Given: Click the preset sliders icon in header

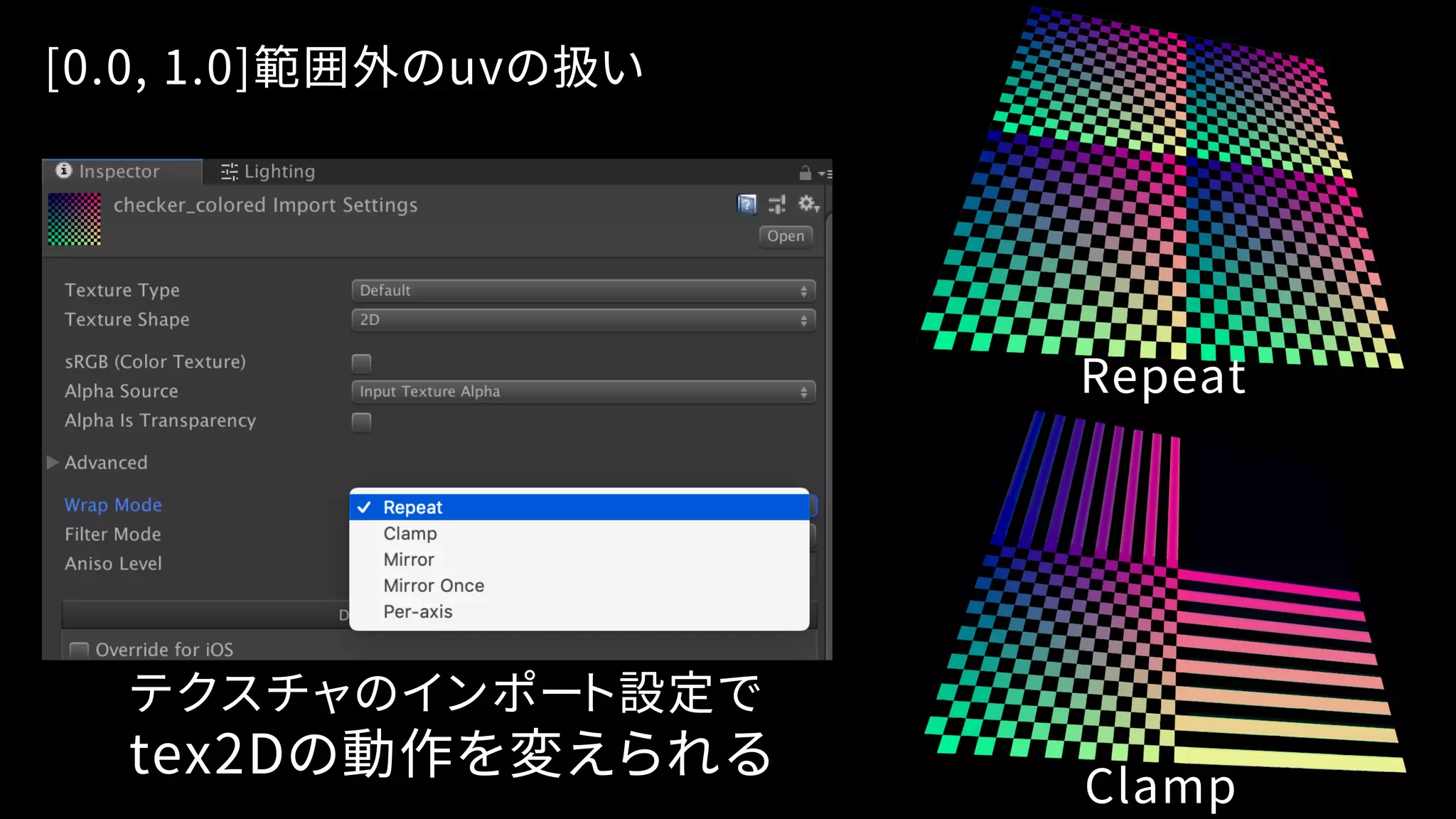Looking at the screenshot, I should click(x=777, y=205).
